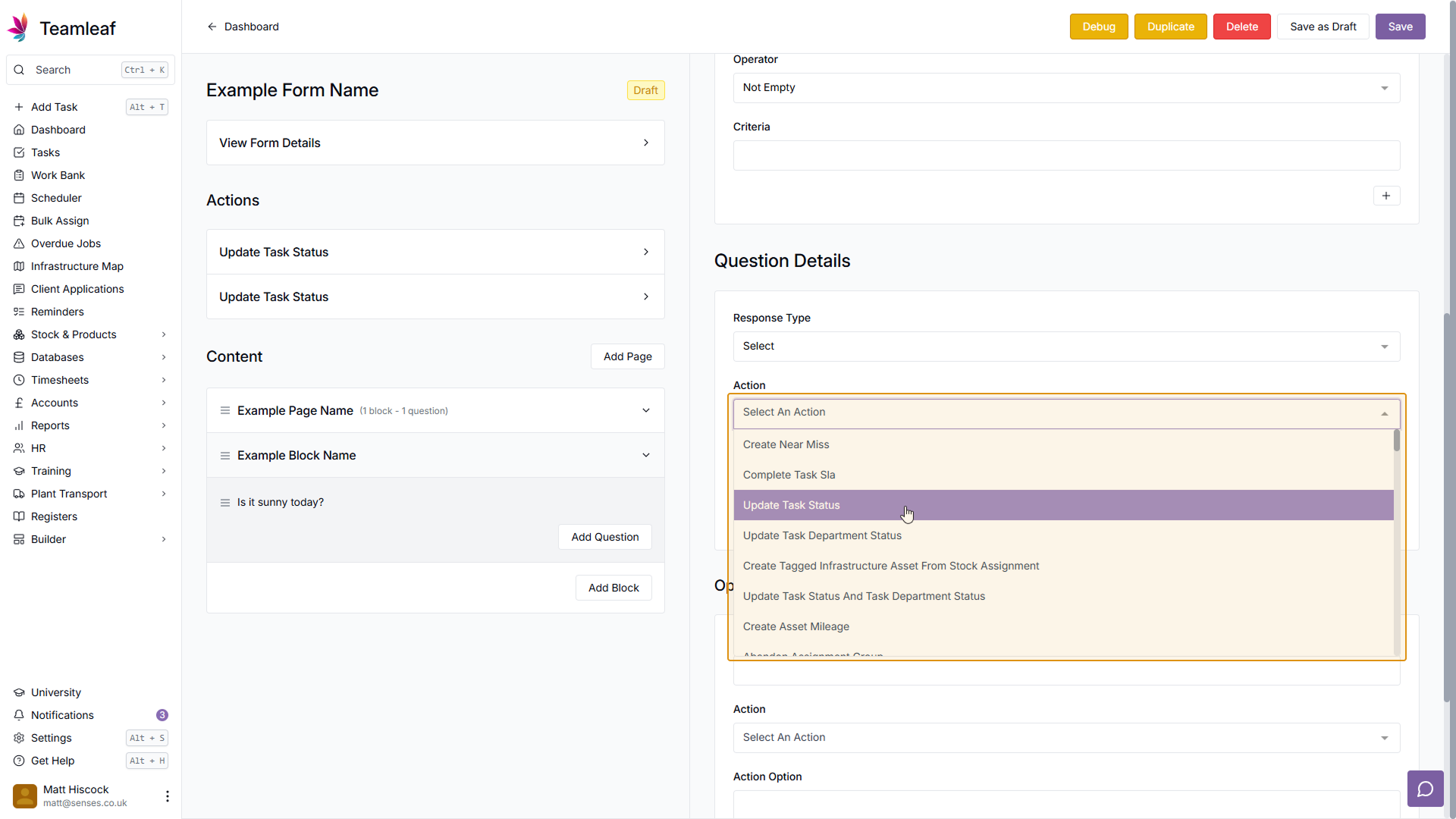Screen dimensions: 1456x819
Task: Click the back arrow next to Dashboard
Action: (x=212, y=27)
